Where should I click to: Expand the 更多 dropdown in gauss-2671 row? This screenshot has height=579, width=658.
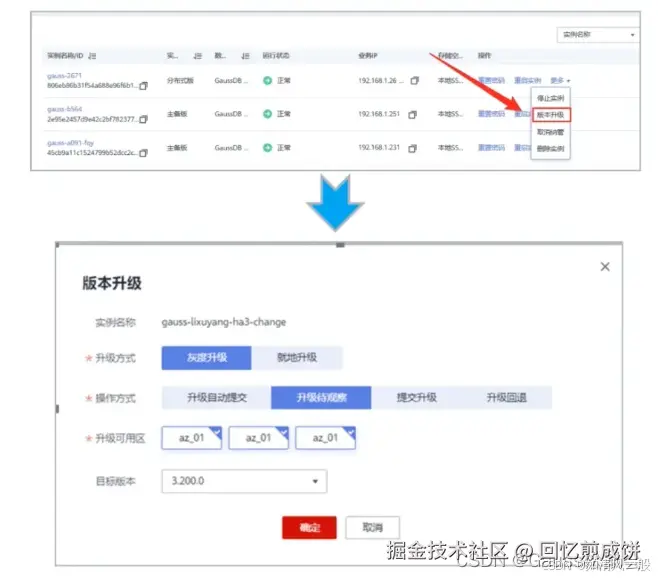(560, 81)
